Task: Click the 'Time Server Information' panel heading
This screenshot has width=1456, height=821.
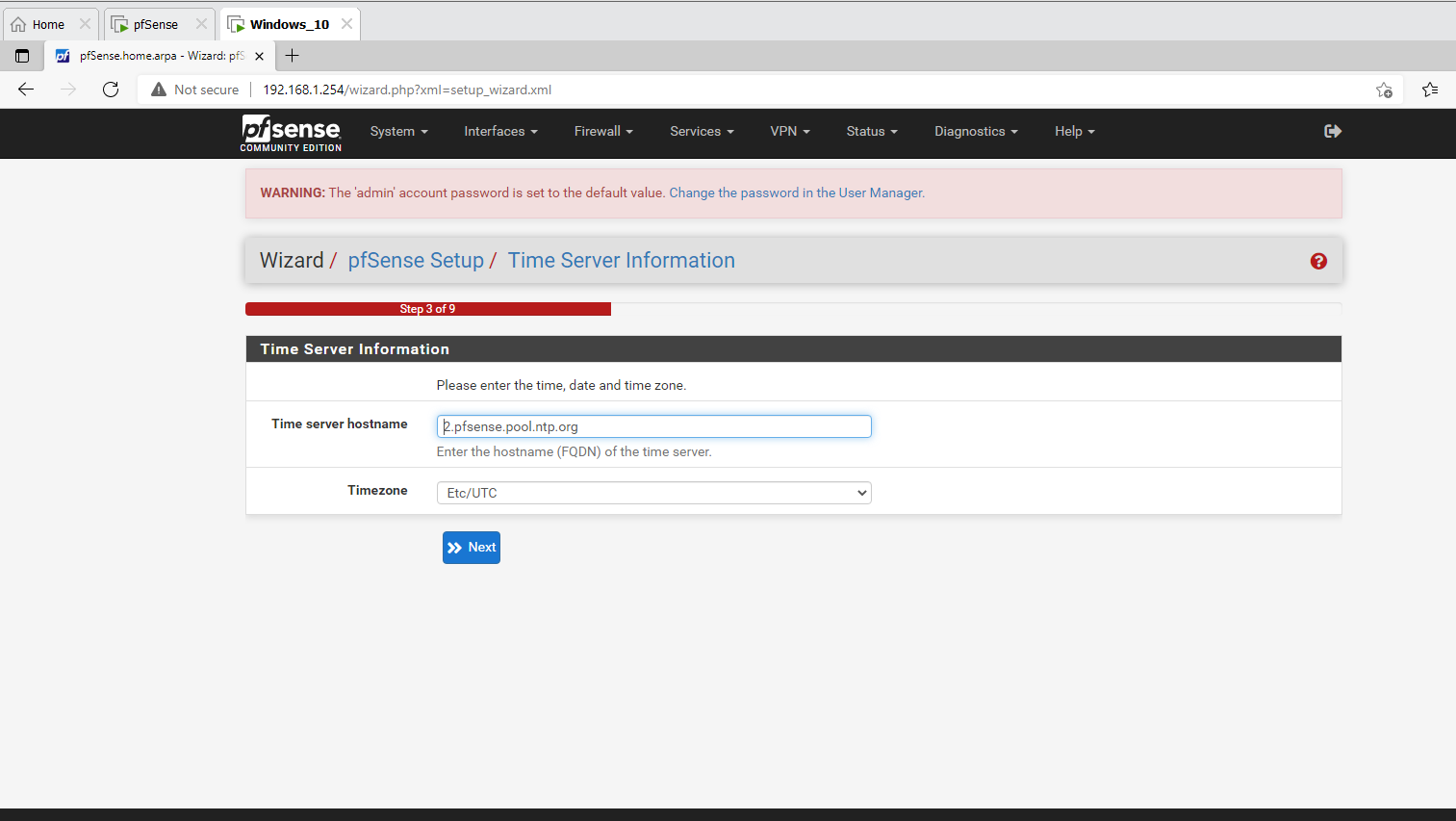Action: pos(355,349)
